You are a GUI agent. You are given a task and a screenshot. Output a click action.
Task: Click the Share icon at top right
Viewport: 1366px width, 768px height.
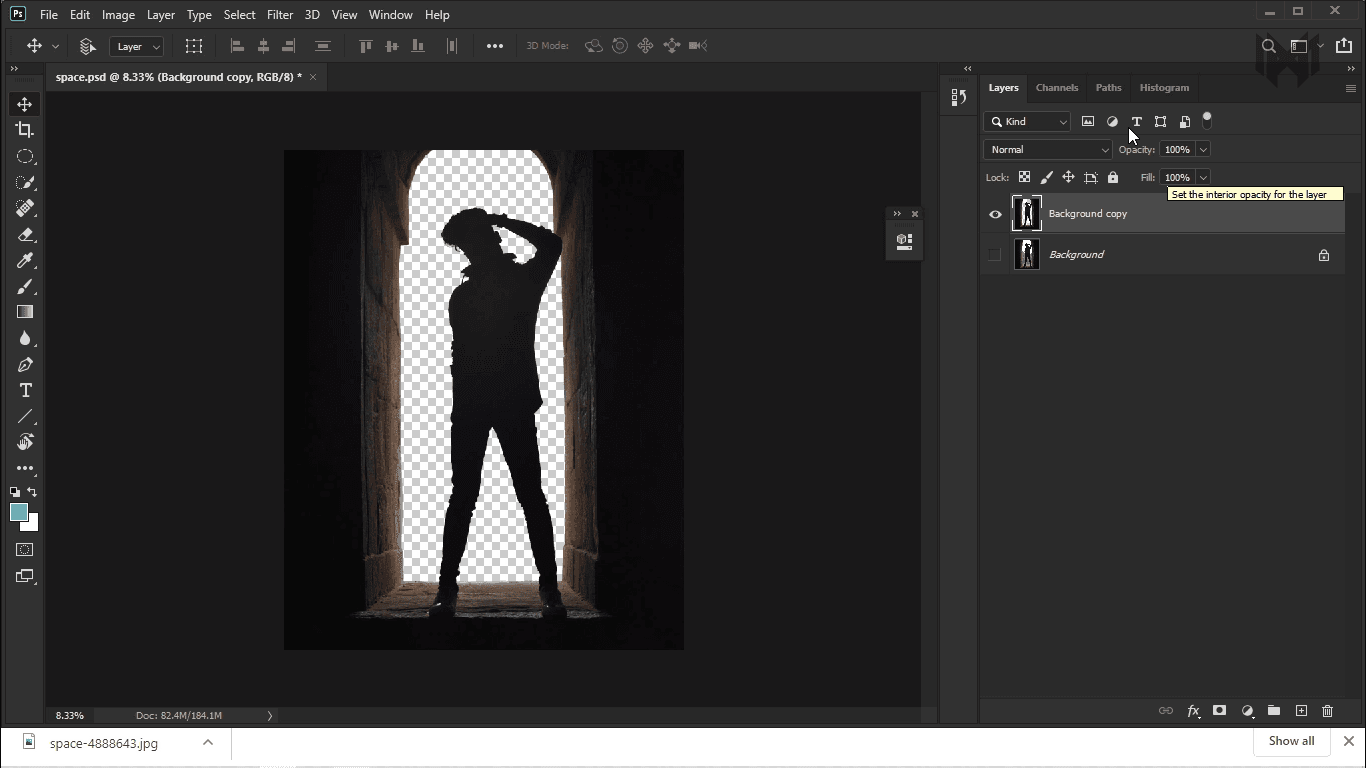pos(1343,46)
